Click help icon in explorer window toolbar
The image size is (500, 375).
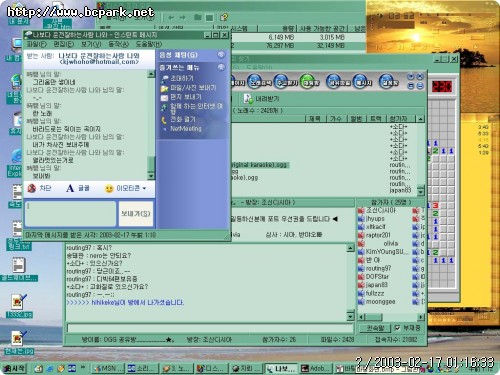coord(224,17)
